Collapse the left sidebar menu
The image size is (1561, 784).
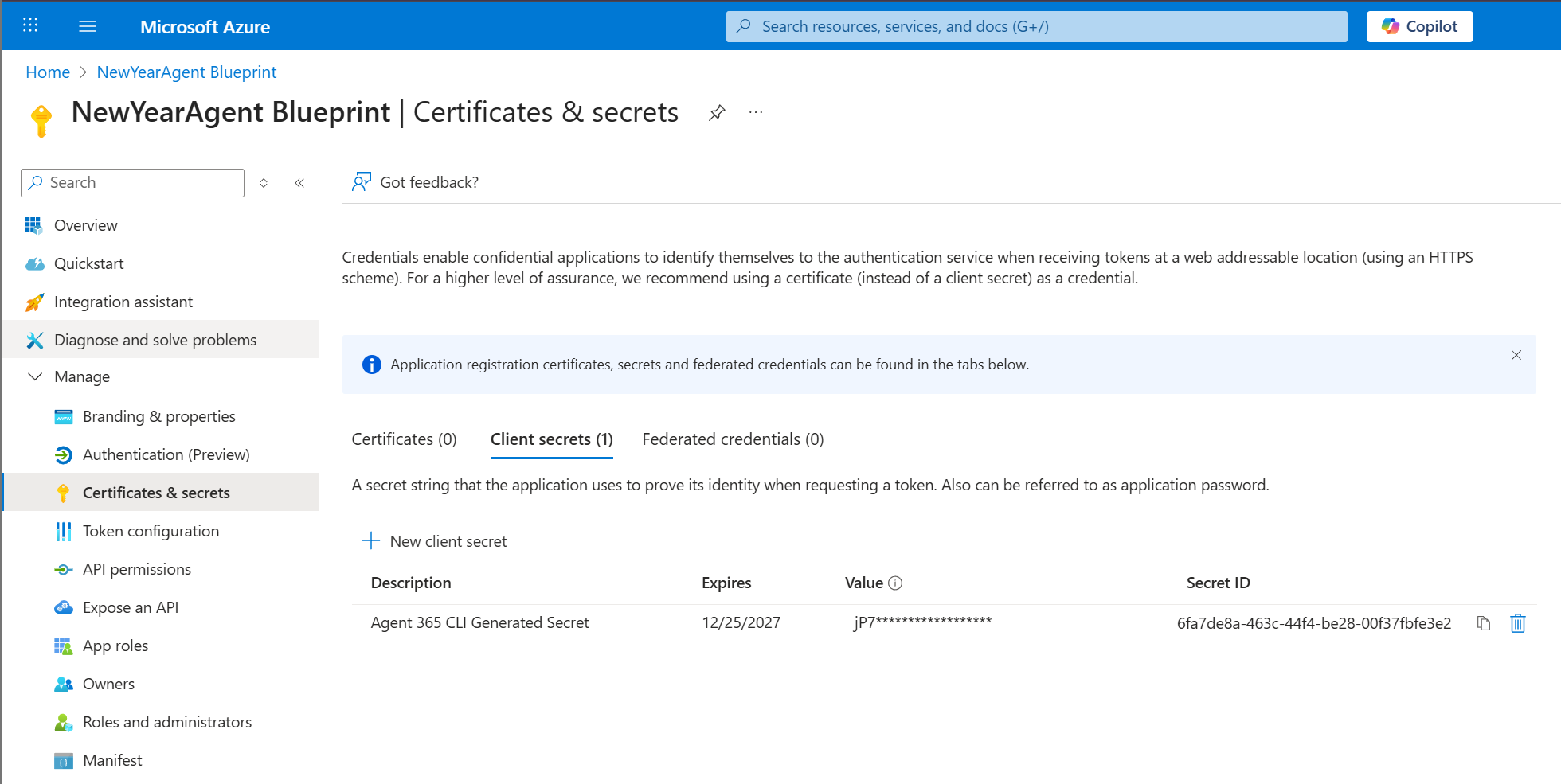(299, 183)
